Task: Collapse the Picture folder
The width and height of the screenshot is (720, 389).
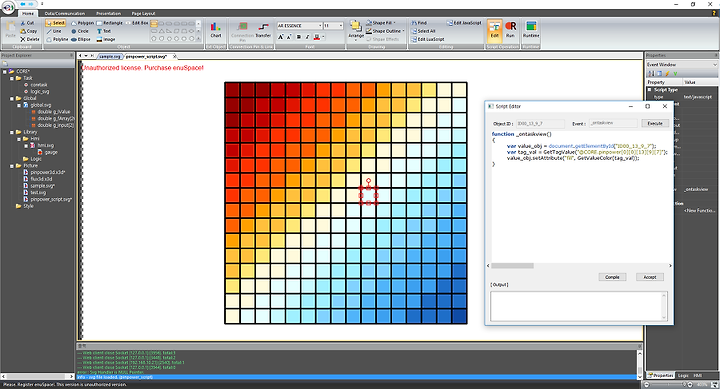Action: coord(12,166)
